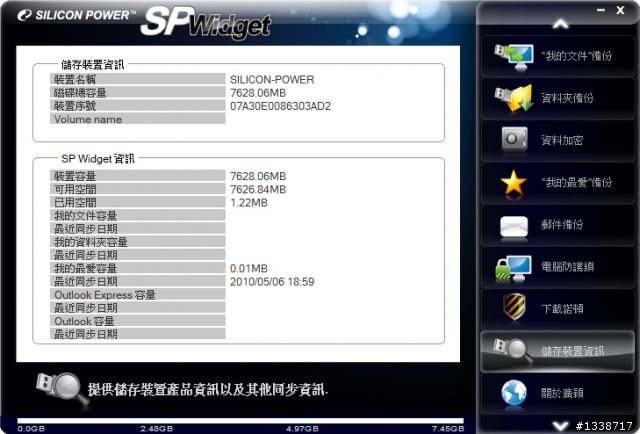The image size is (640, 434).
Task: Click free space value 7626.84MB
Action: (x=258, y=189)
